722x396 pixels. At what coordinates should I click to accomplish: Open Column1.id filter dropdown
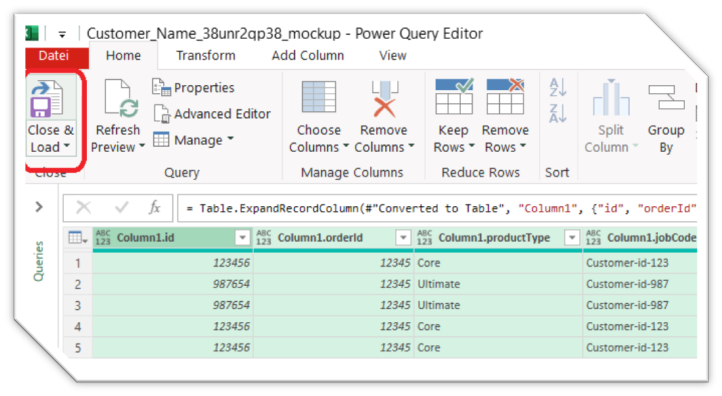click(242, 238)
